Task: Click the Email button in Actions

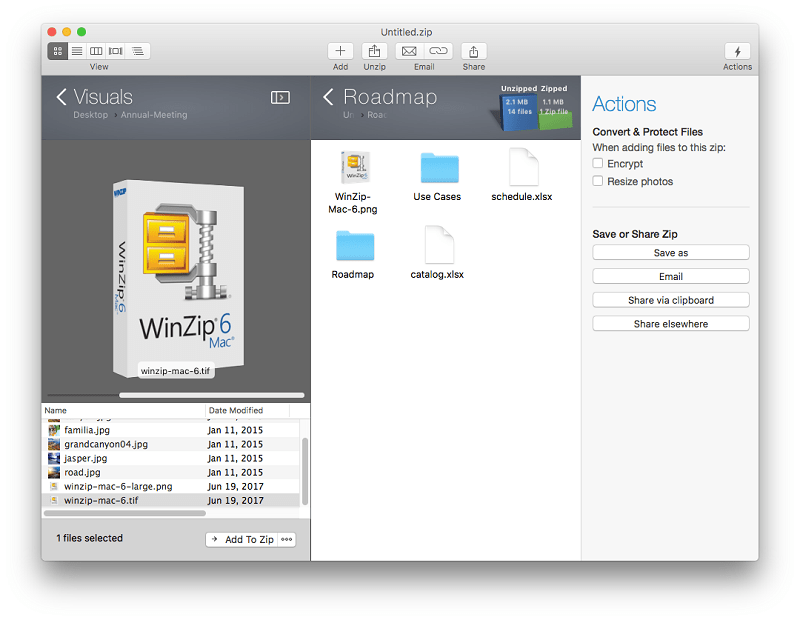Action: click(x=670, y=276)
